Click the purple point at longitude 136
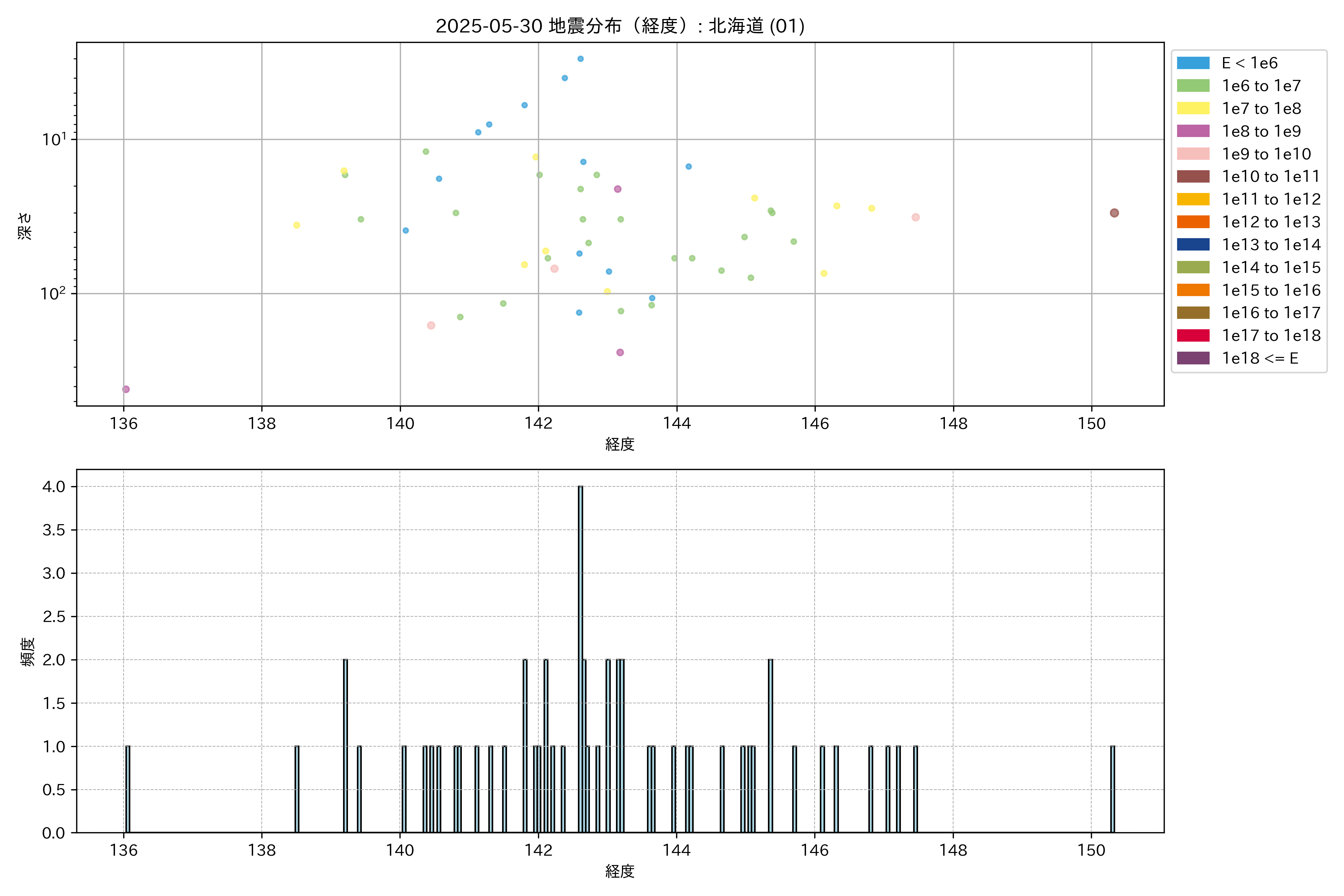The height and width of the screenshot is (896, 1344). [126, 389]
